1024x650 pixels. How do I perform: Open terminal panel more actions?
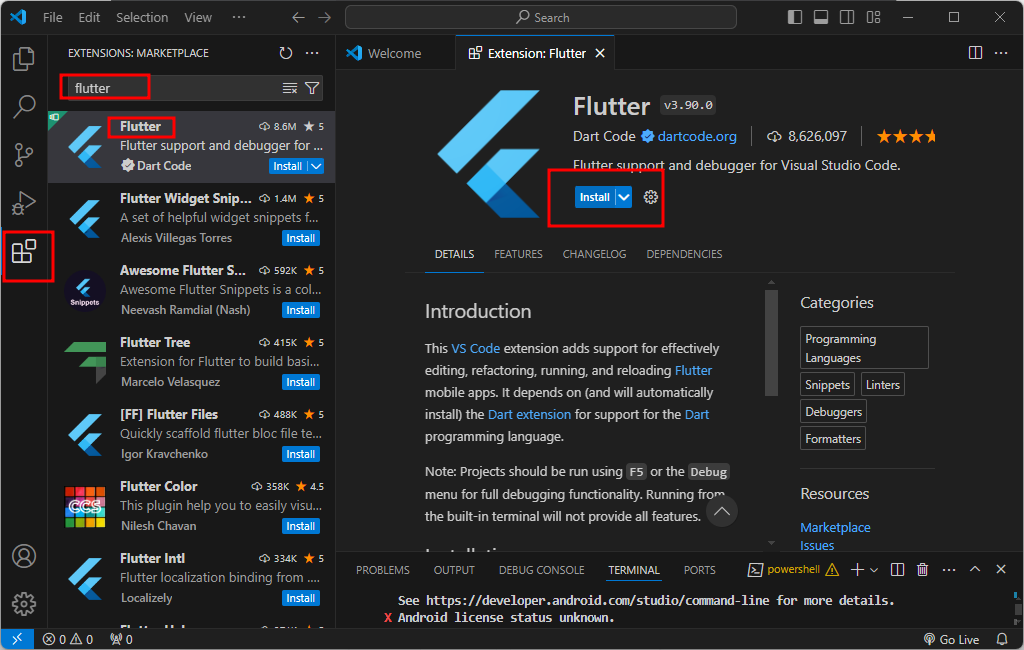(949, 570)
